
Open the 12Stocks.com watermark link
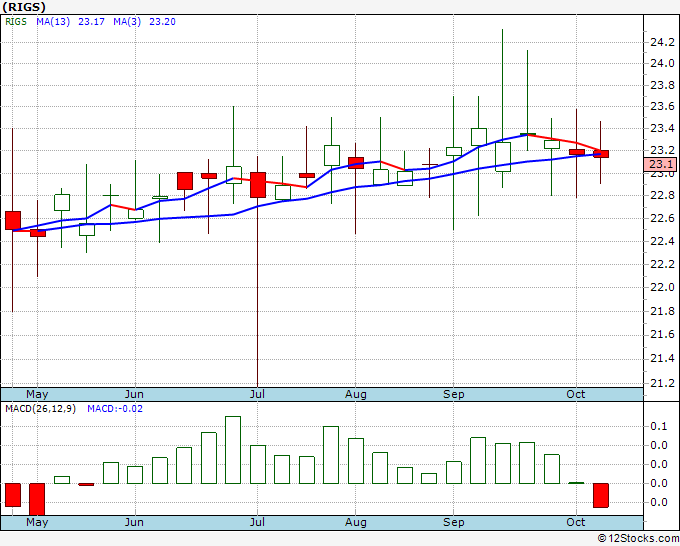(638, 538)
